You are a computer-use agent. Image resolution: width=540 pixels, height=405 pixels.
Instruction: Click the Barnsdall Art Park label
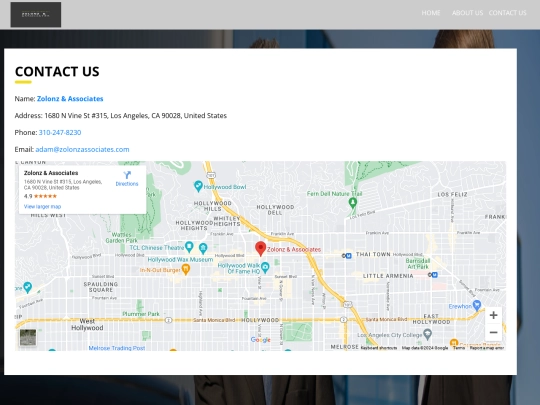(x=418, y=263)
